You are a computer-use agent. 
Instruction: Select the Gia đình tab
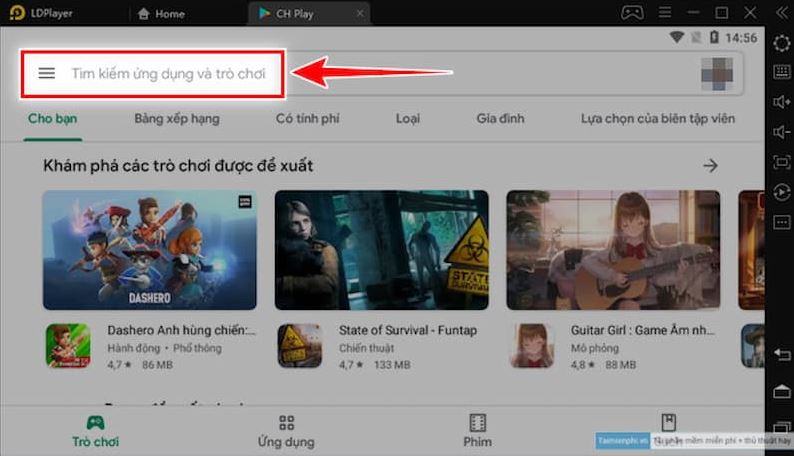(x=500, y=118)
